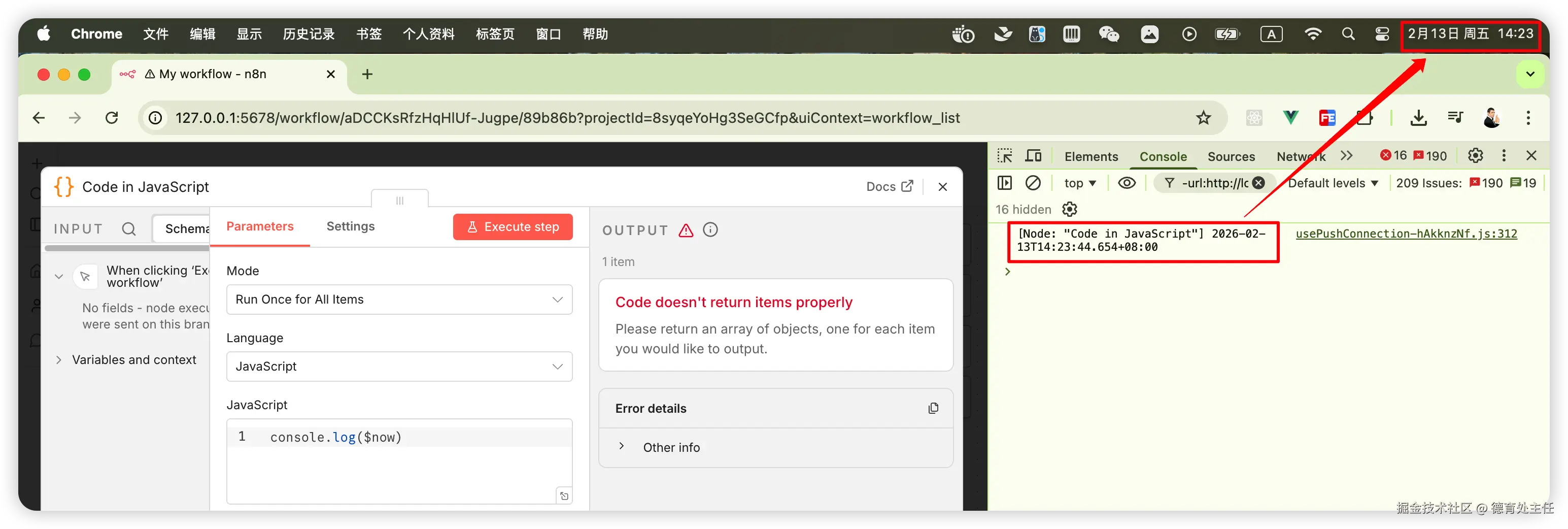Open the Docs link

(890, 187)
